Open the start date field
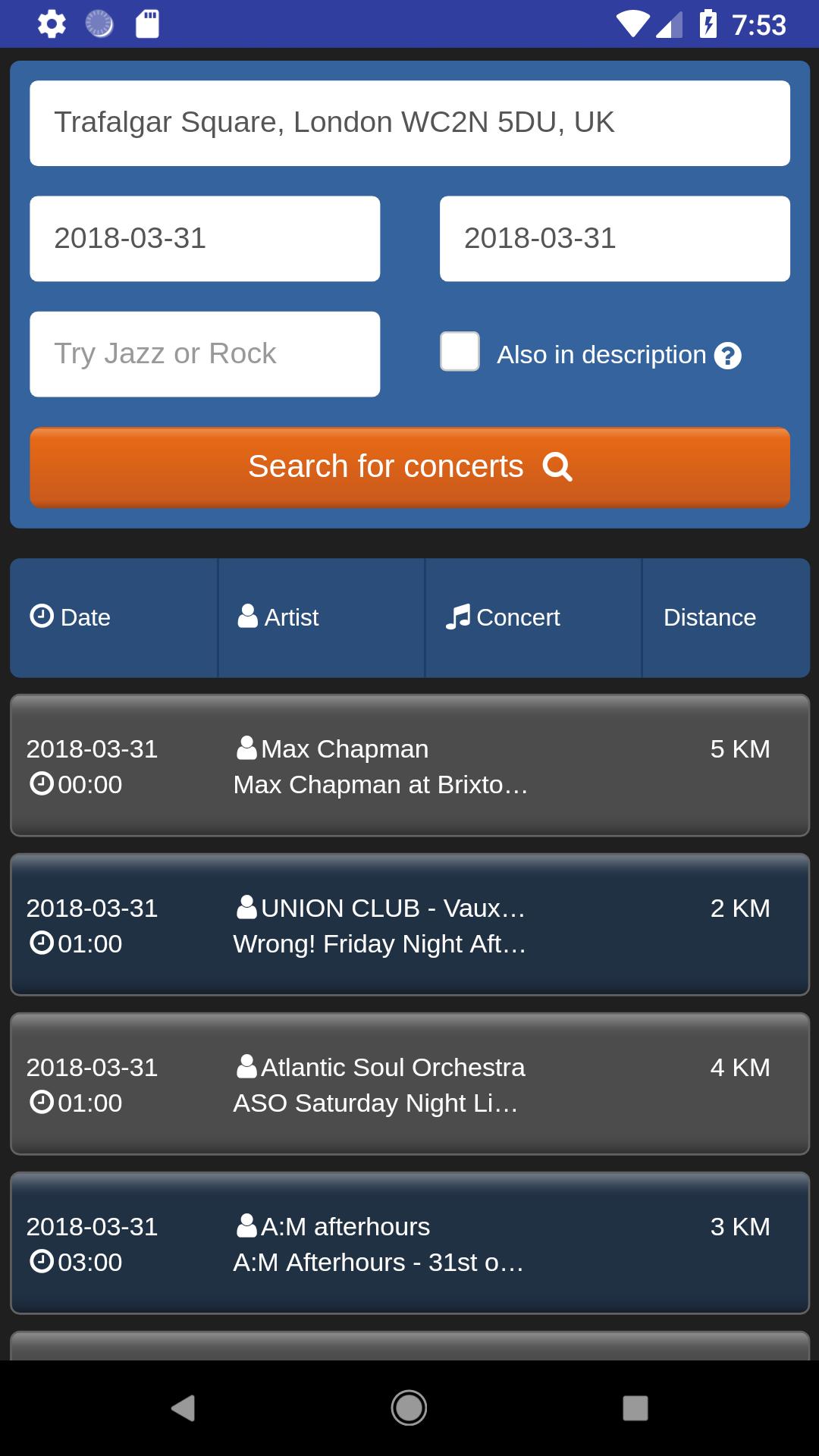The height and width of the screenshot is (1456, 819). pos(205,239)
